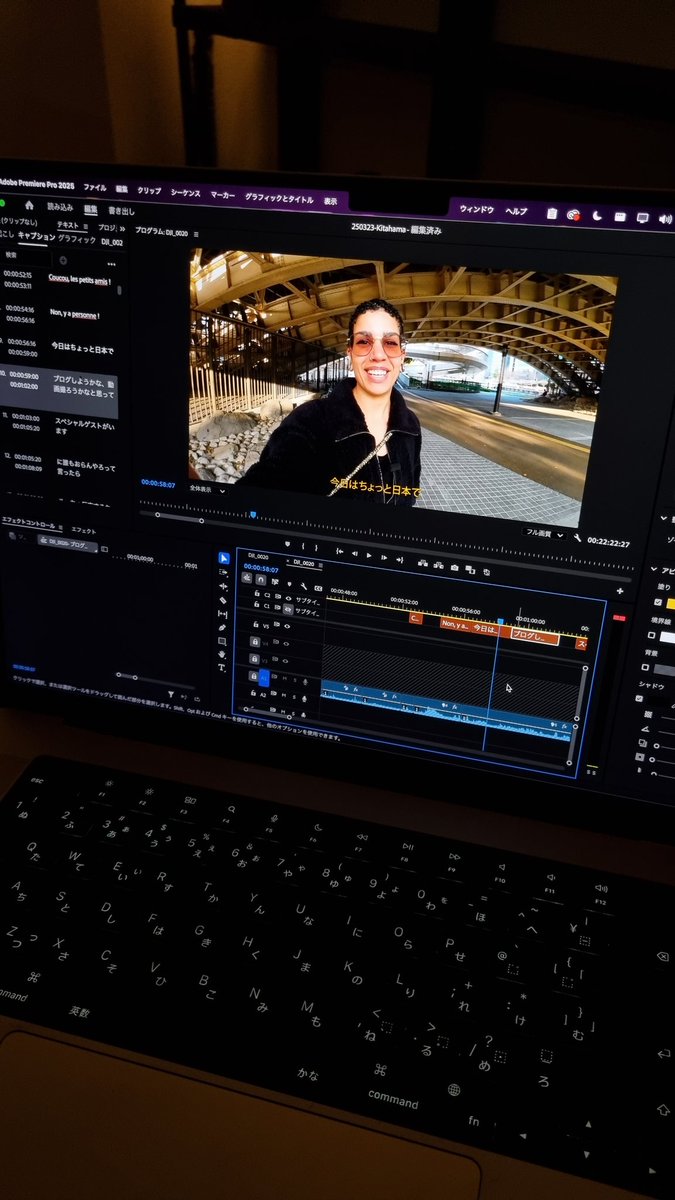
Task: Toggle Focus moon icon in menu bar
Action: [597, 215]
